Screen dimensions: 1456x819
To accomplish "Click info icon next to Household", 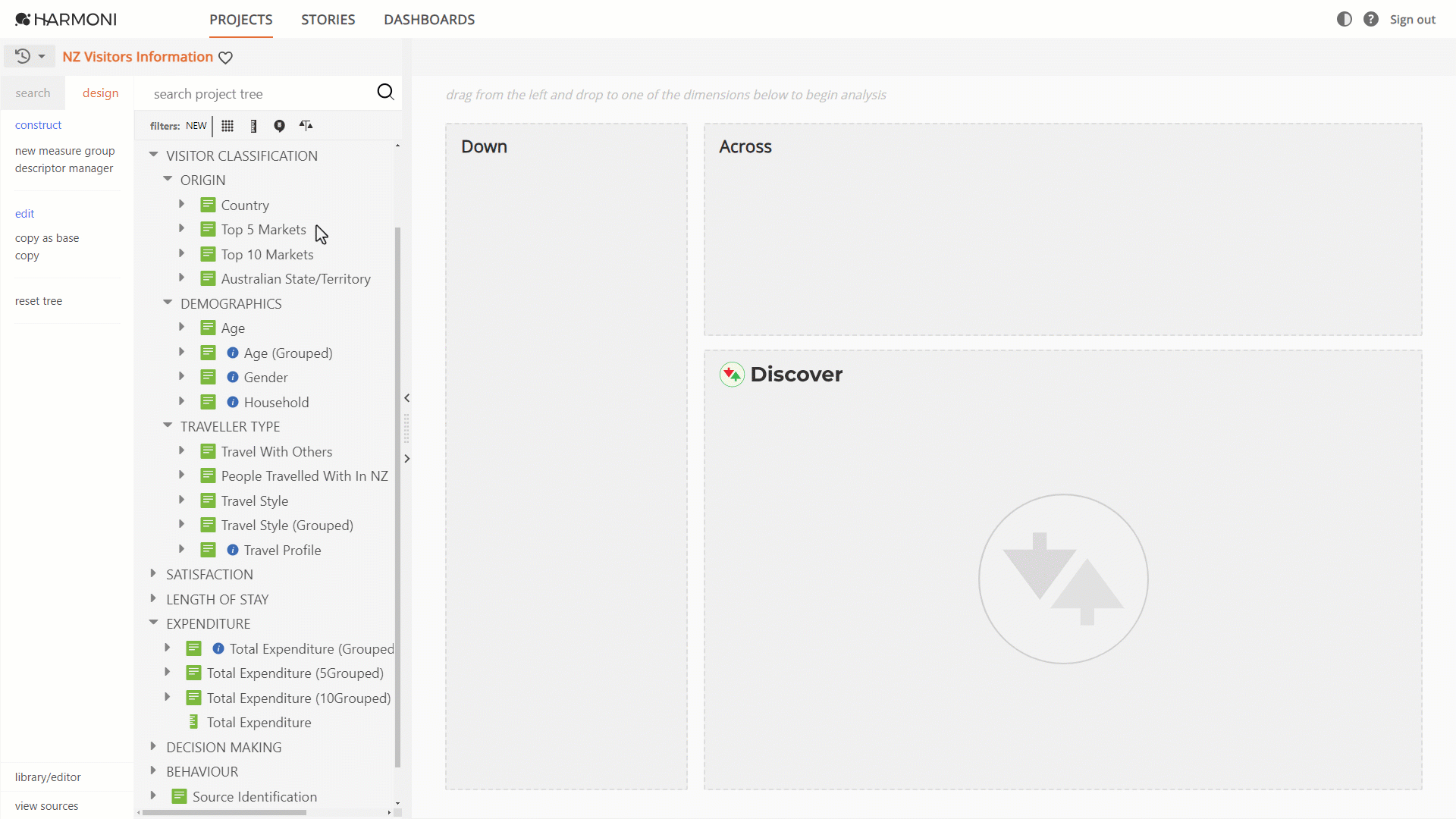I will point(233,402).
